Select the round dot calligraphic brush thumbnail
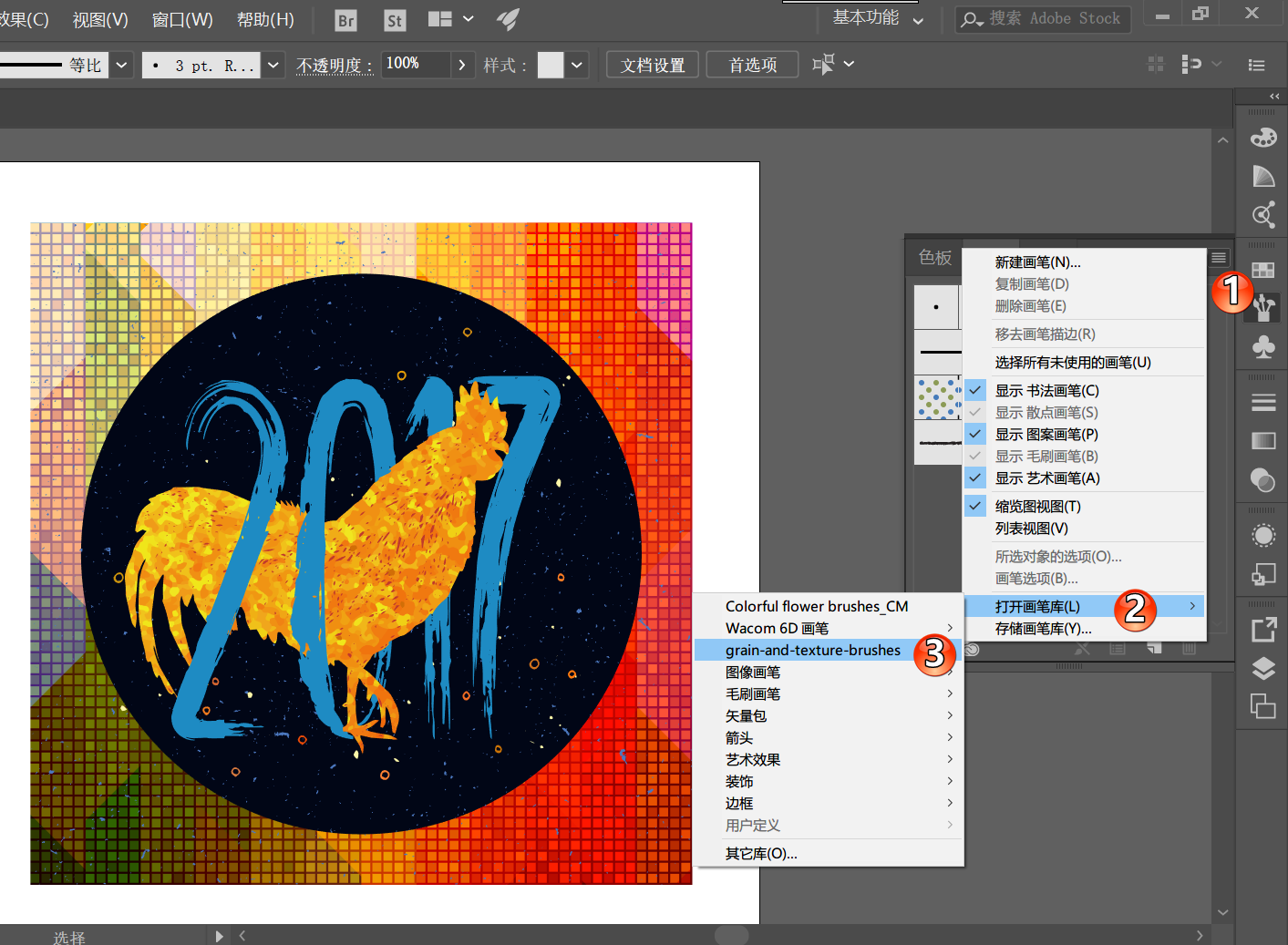This screenshot has height=945, width=1288. click(x=937, y=307)
